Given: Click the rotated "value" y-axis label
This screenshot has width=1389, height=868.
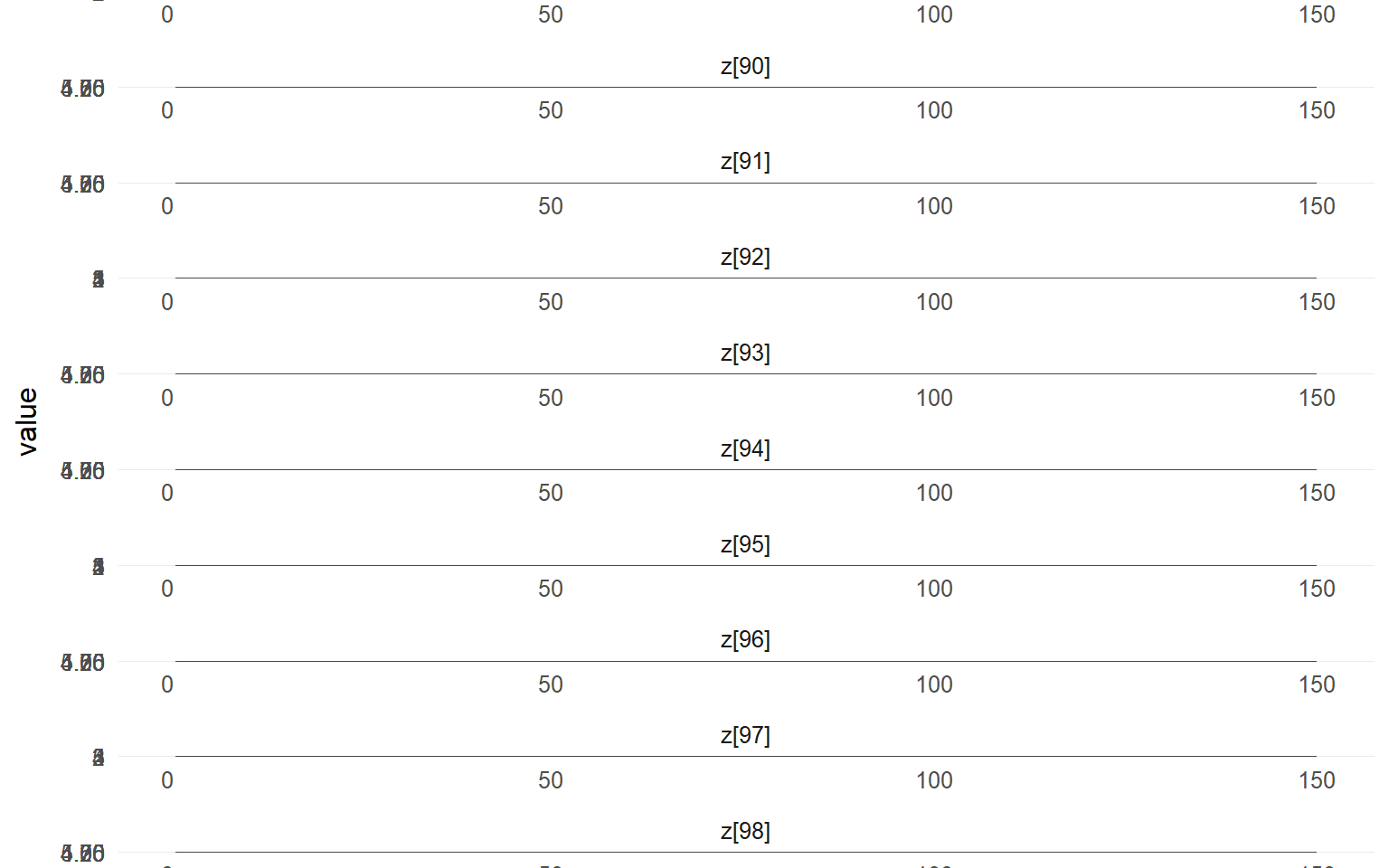Looking at the screenshot, I should pyautogui.click(x=28, y=421).
